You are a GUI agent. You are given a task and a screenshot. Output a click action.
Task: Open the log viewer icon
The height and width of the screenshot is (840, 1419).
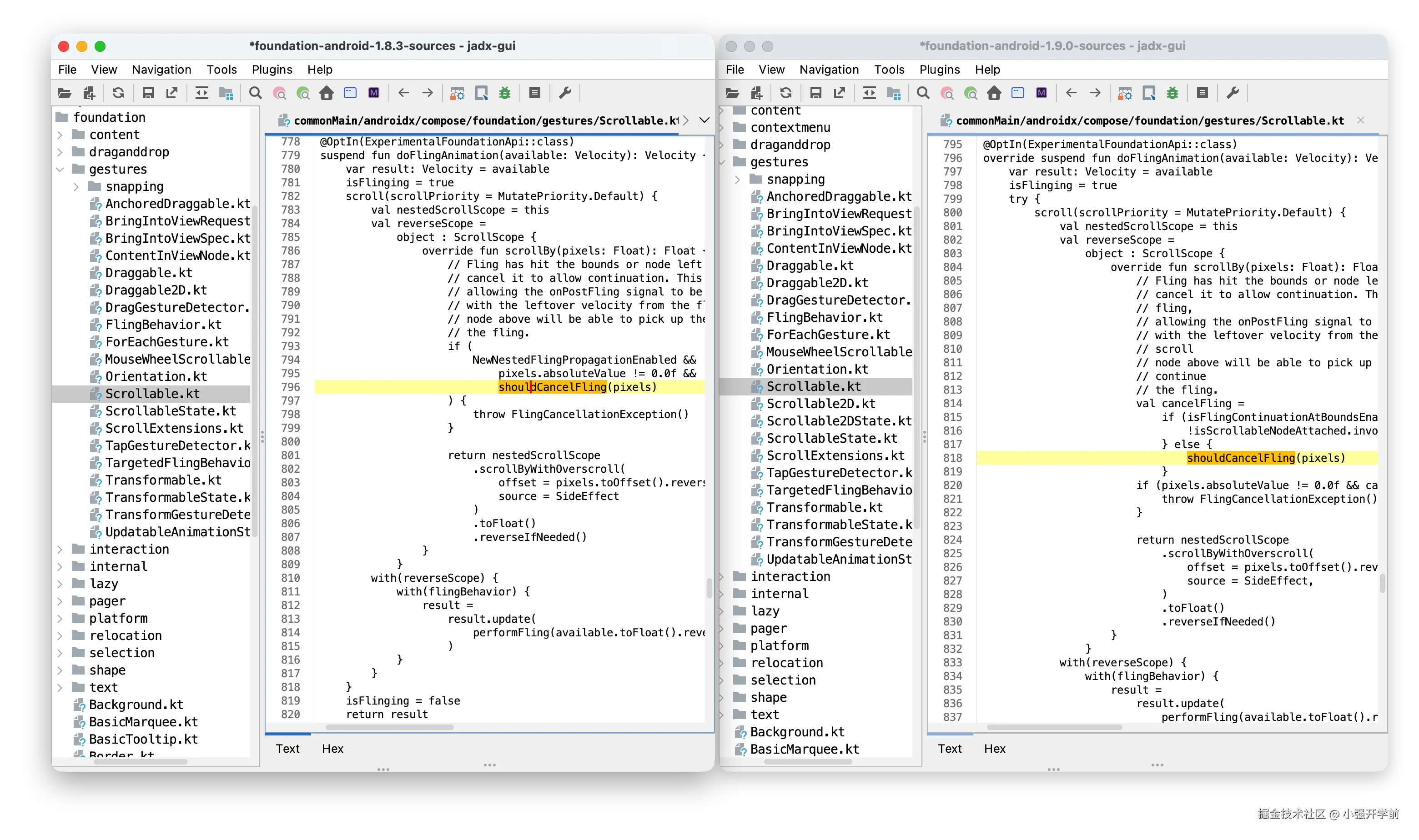(534, 93)
